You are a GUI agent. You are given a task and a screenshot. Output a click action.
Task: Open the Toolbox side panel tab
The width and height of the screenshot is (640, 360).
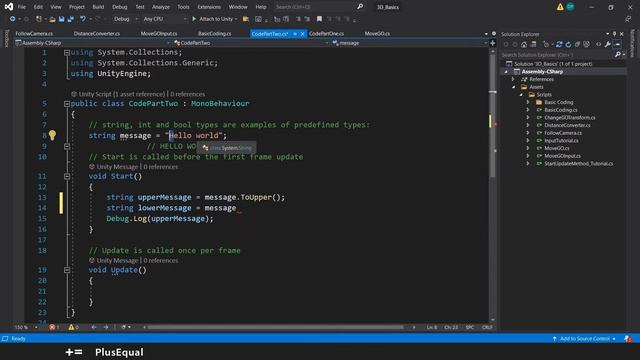(x=6, y=39)
